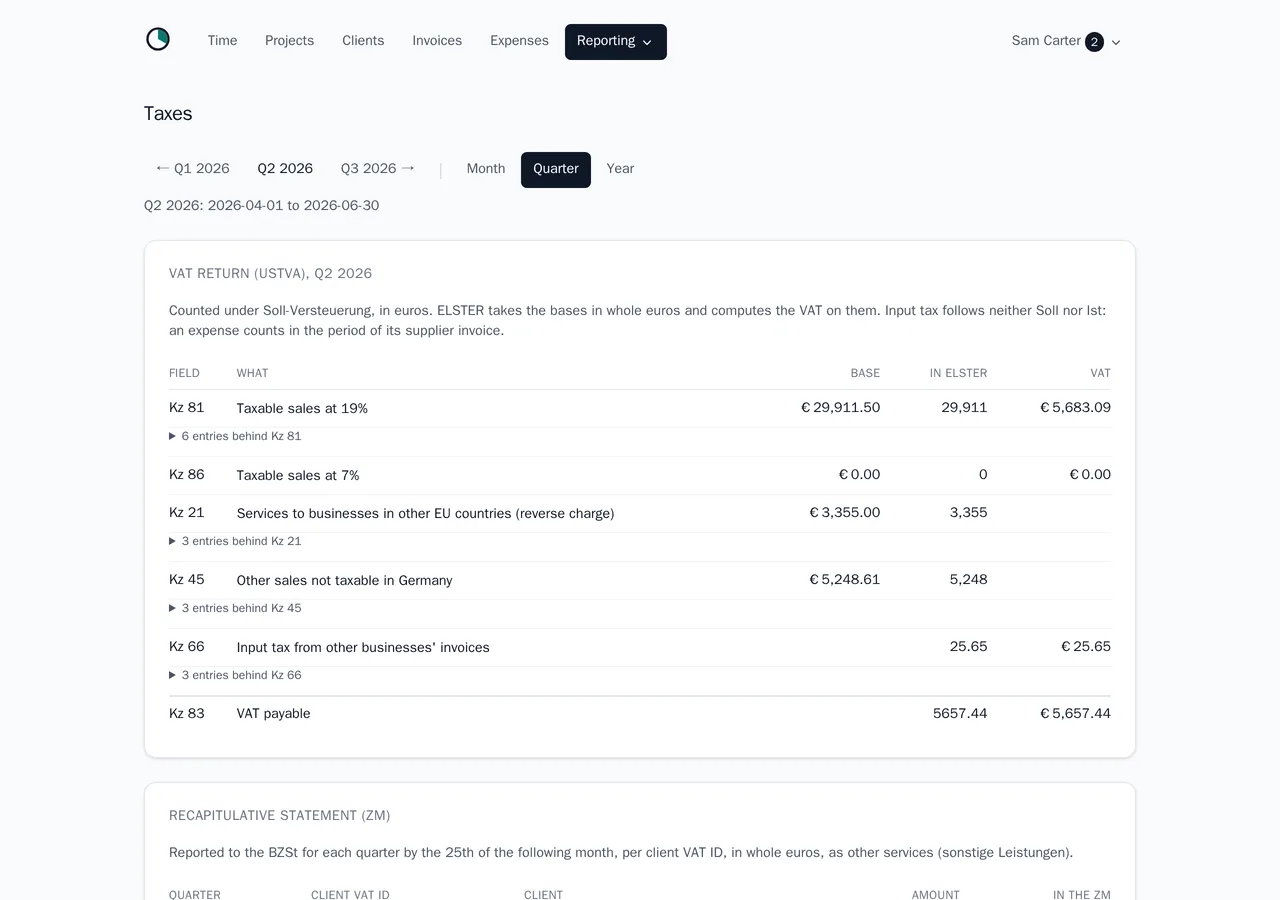This screenshot has width=1280, height=900.
Task: Expand 6 entries behind Kz 81
Action: [235, 437]
